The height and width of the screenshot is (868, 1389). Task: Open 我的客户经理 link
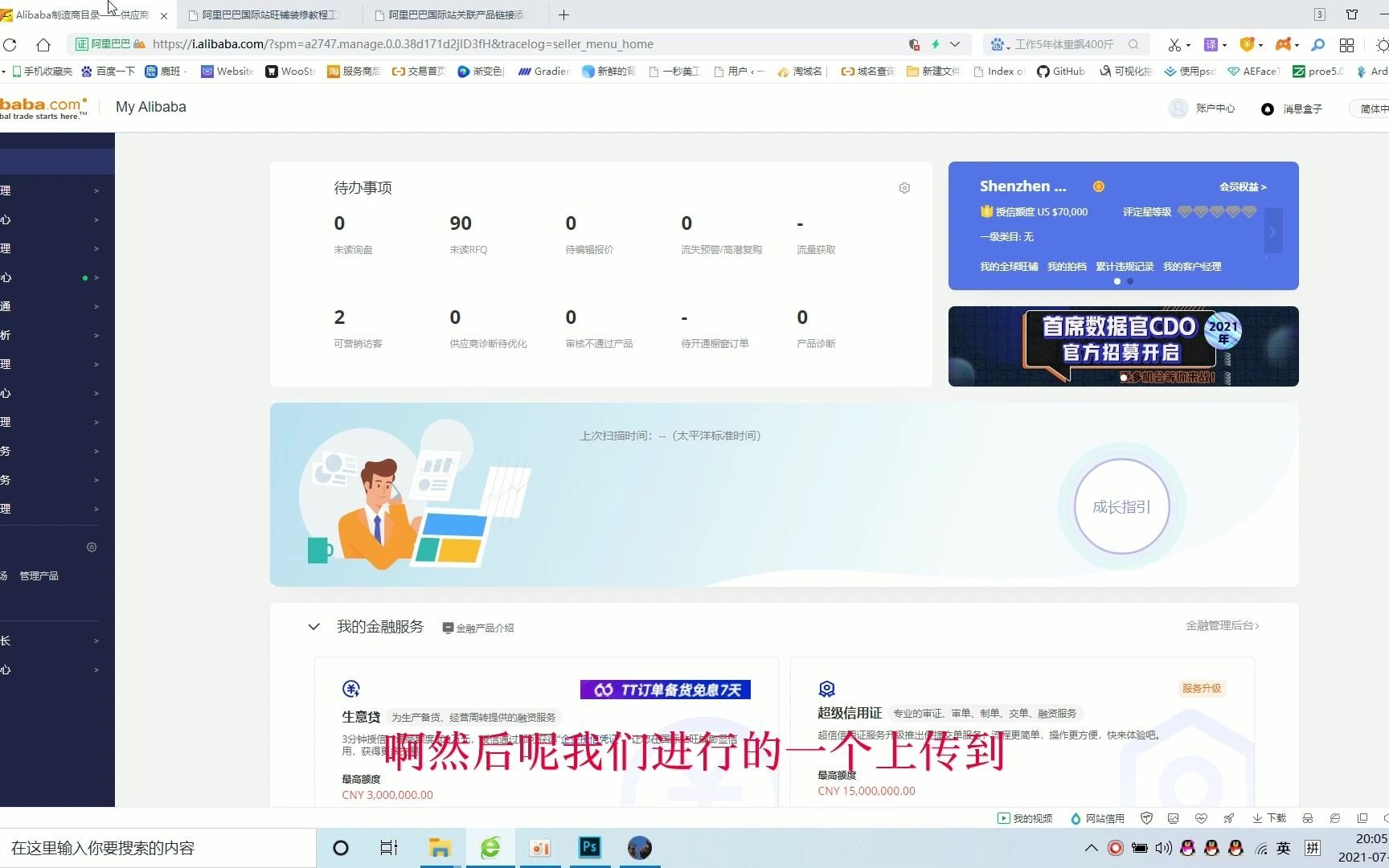1192,267
